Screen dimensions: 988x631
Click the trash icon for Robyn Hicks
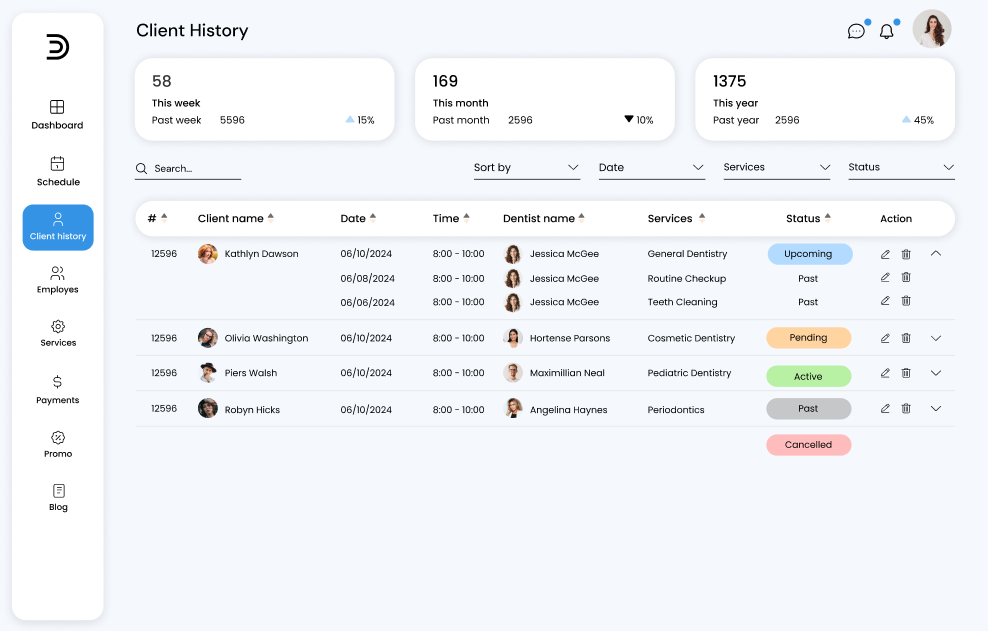click(906, 408)
